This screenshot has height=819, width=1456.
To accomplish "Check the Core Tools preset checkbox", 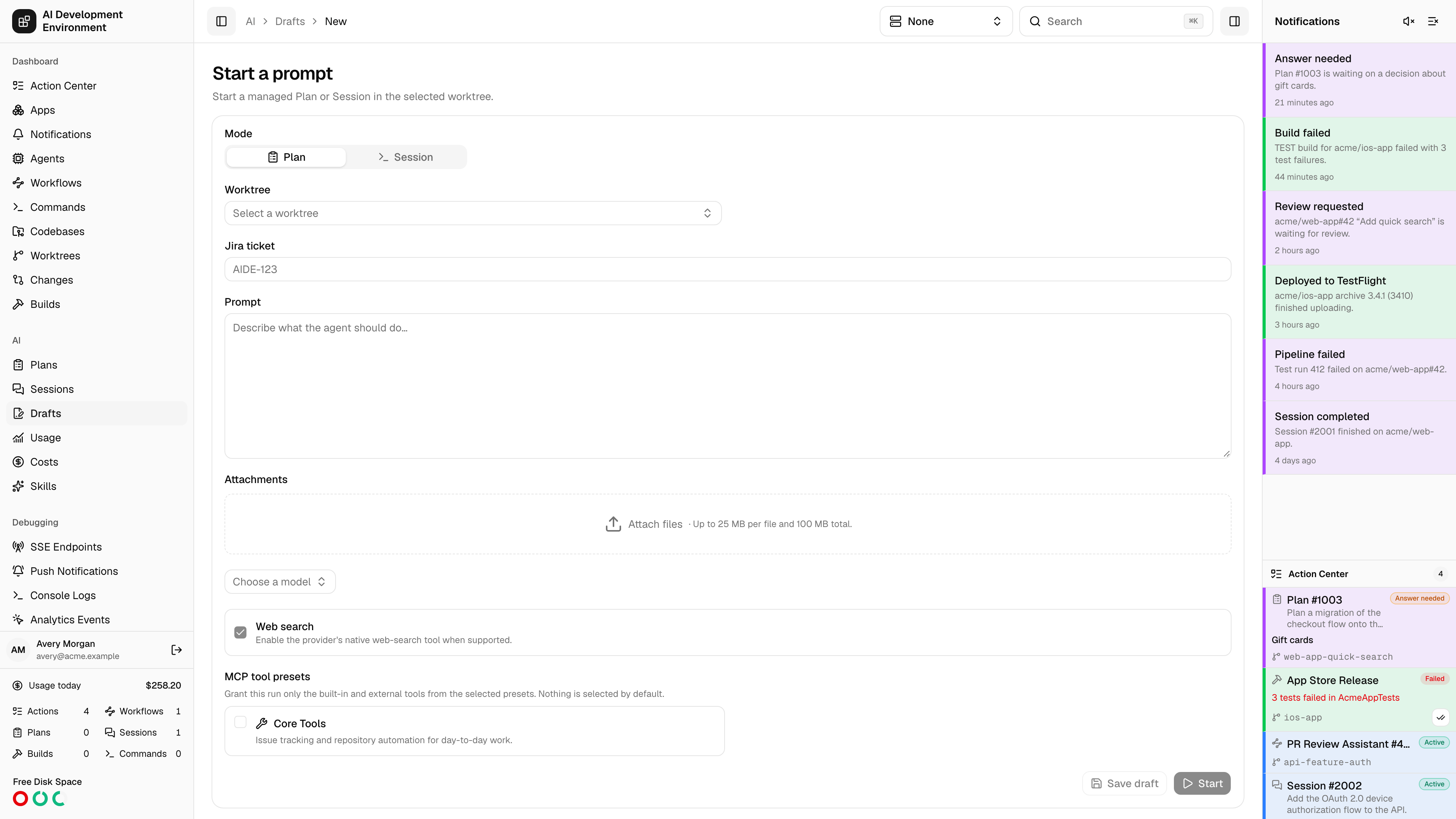I will pyautogui.click(x=240, y=722).
